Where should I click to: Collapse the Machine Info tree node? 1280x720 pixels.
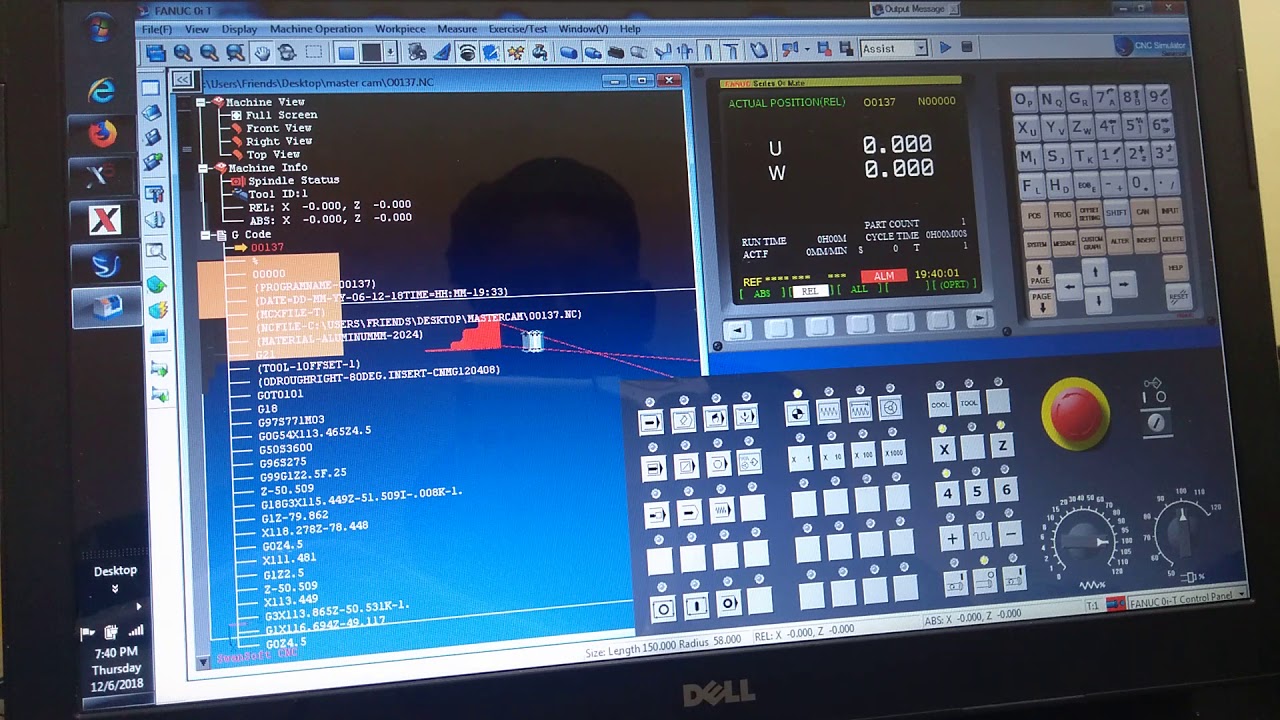(x=204, y=168)
